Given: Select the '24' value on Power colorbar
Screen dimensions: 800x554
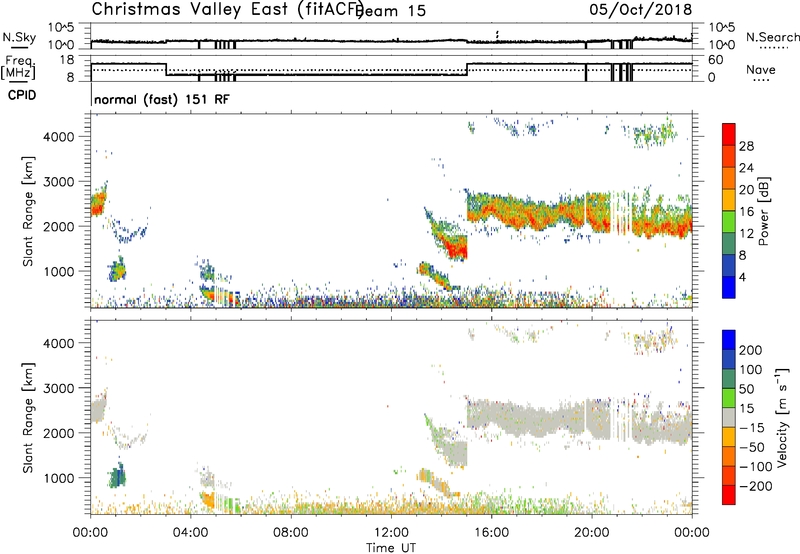Looking at the screenshot, I should pyautogui.click(x=746, y=168).
